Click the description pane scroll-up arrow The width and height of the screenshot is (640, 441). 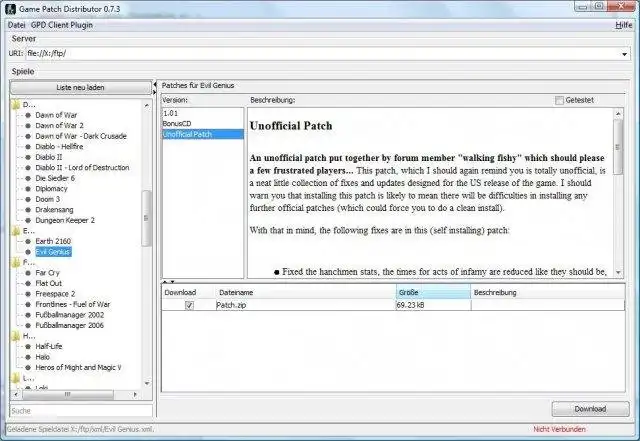pos(618,114)
